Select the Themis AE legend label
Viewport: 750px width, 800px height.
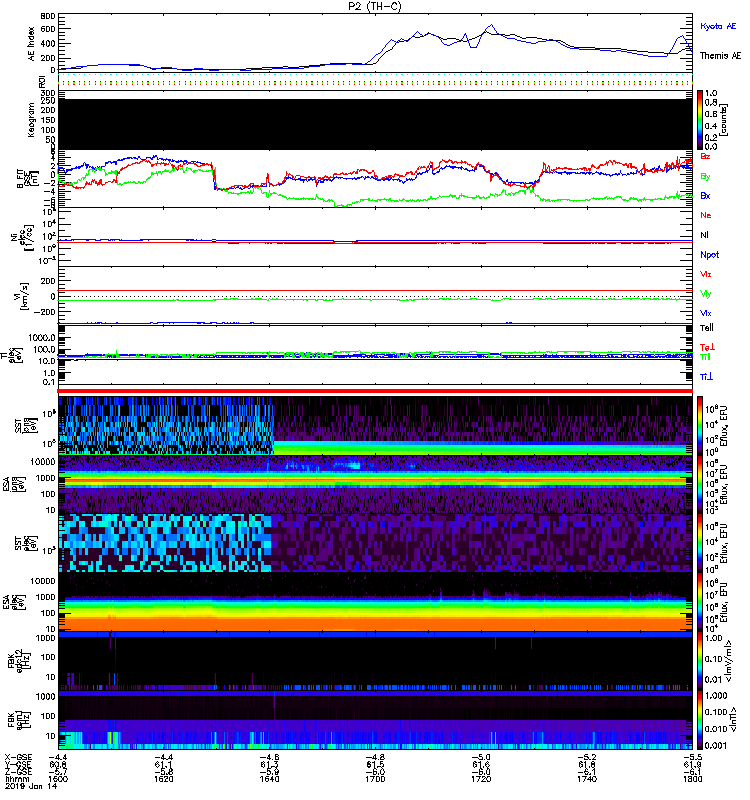tap(720, 56)
